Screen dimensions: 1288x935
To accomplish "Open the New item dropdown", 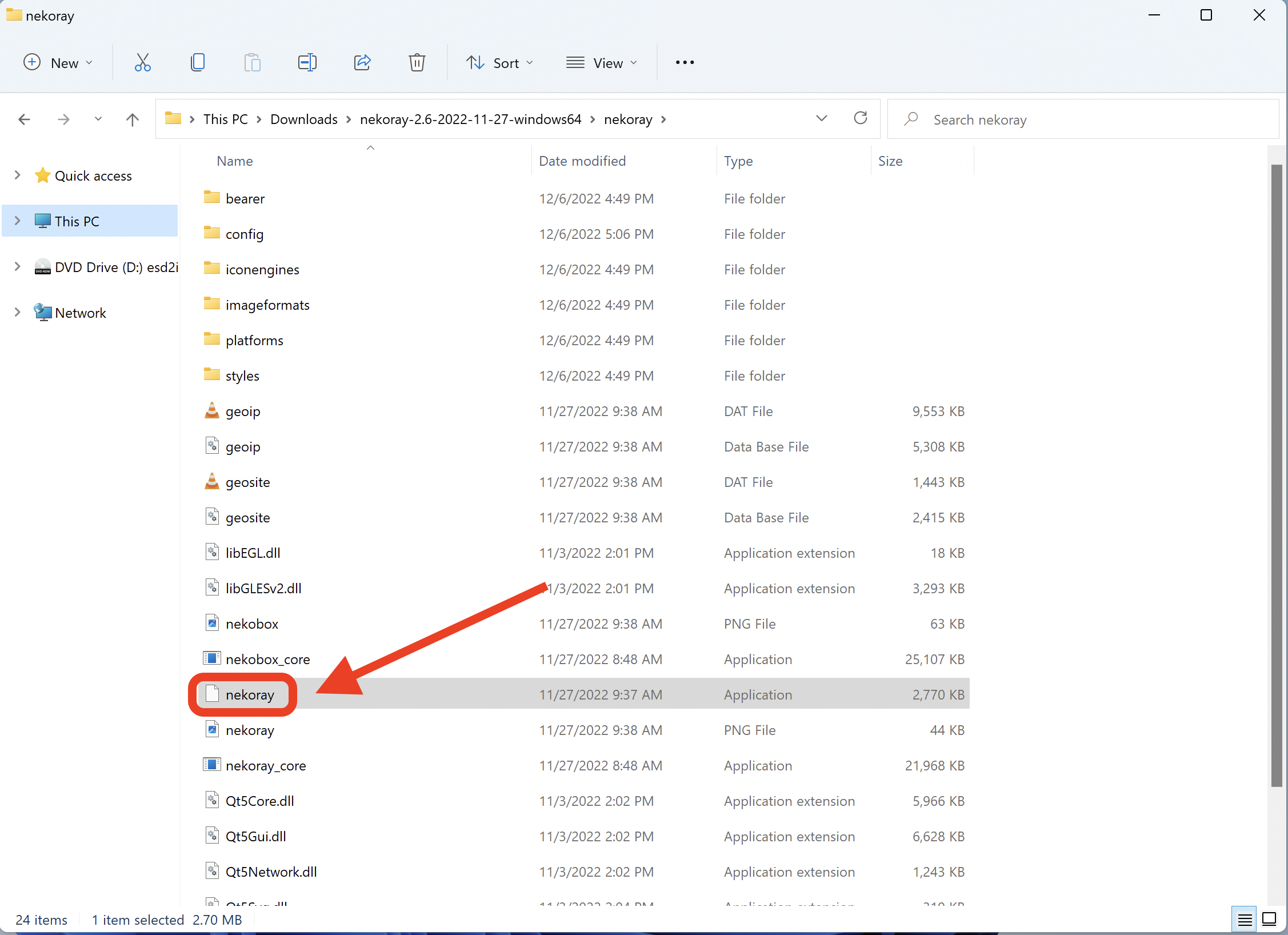I will 58,62.
